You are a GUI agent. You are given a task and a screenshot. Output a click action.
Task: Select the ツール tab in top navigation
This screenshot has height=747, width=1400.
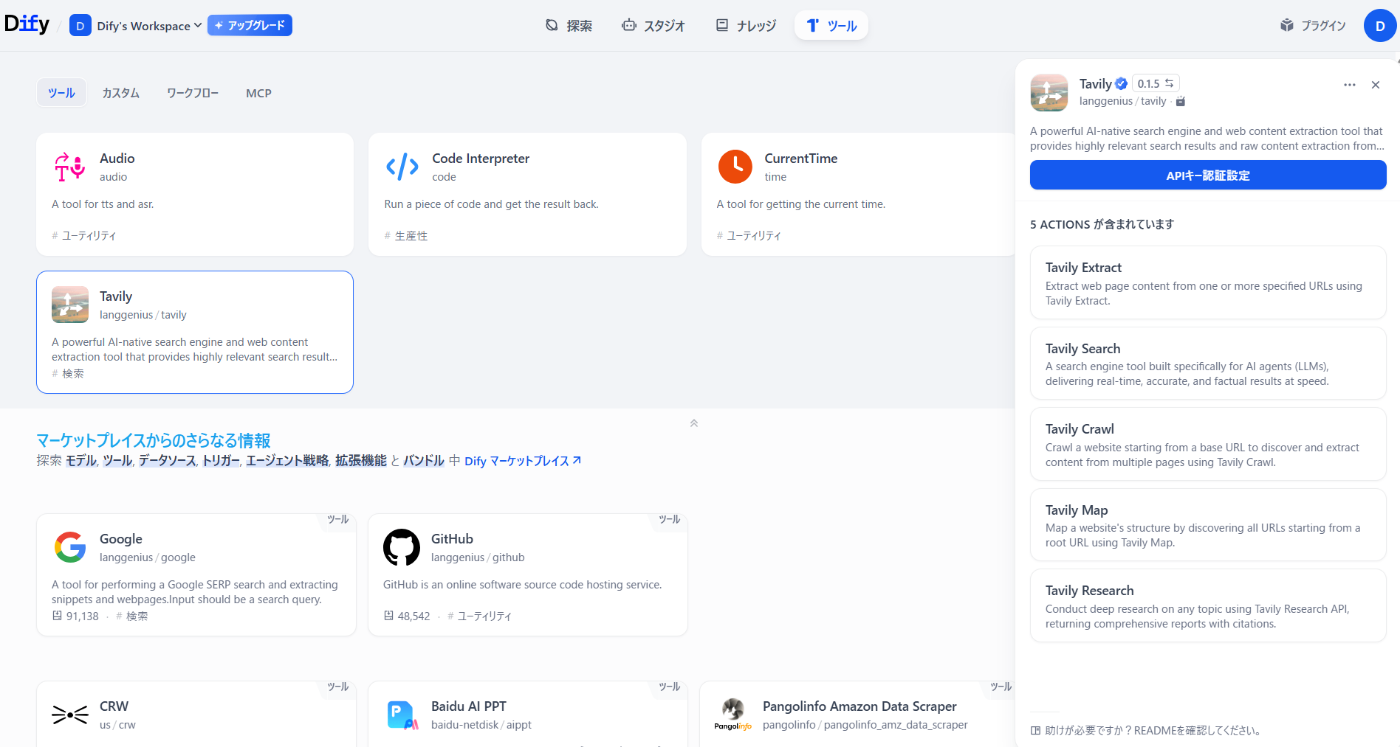pos(831,25)
